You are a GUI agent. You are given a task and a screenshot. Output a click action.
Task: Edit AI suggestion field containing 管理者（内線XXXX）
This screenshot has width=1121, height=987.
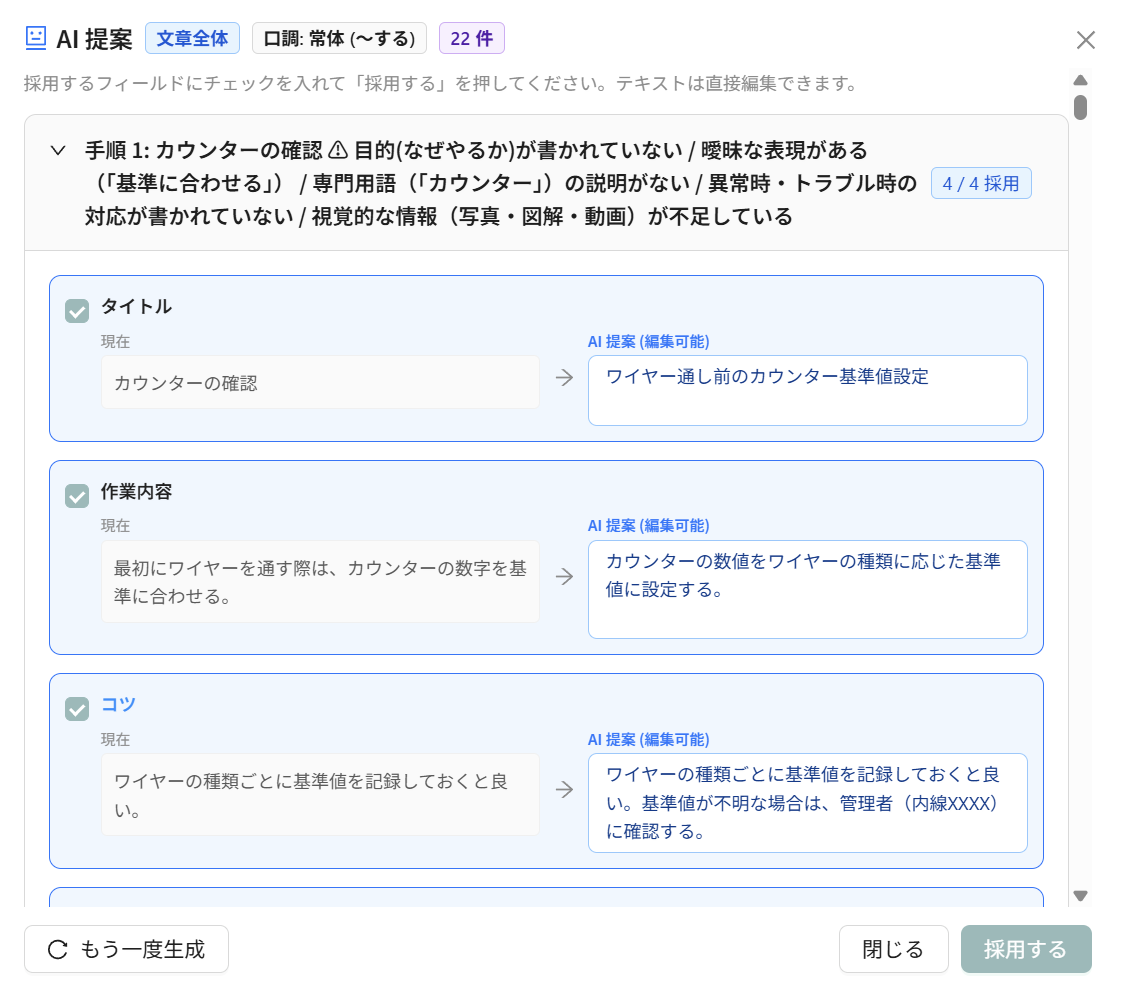(808, 803)
